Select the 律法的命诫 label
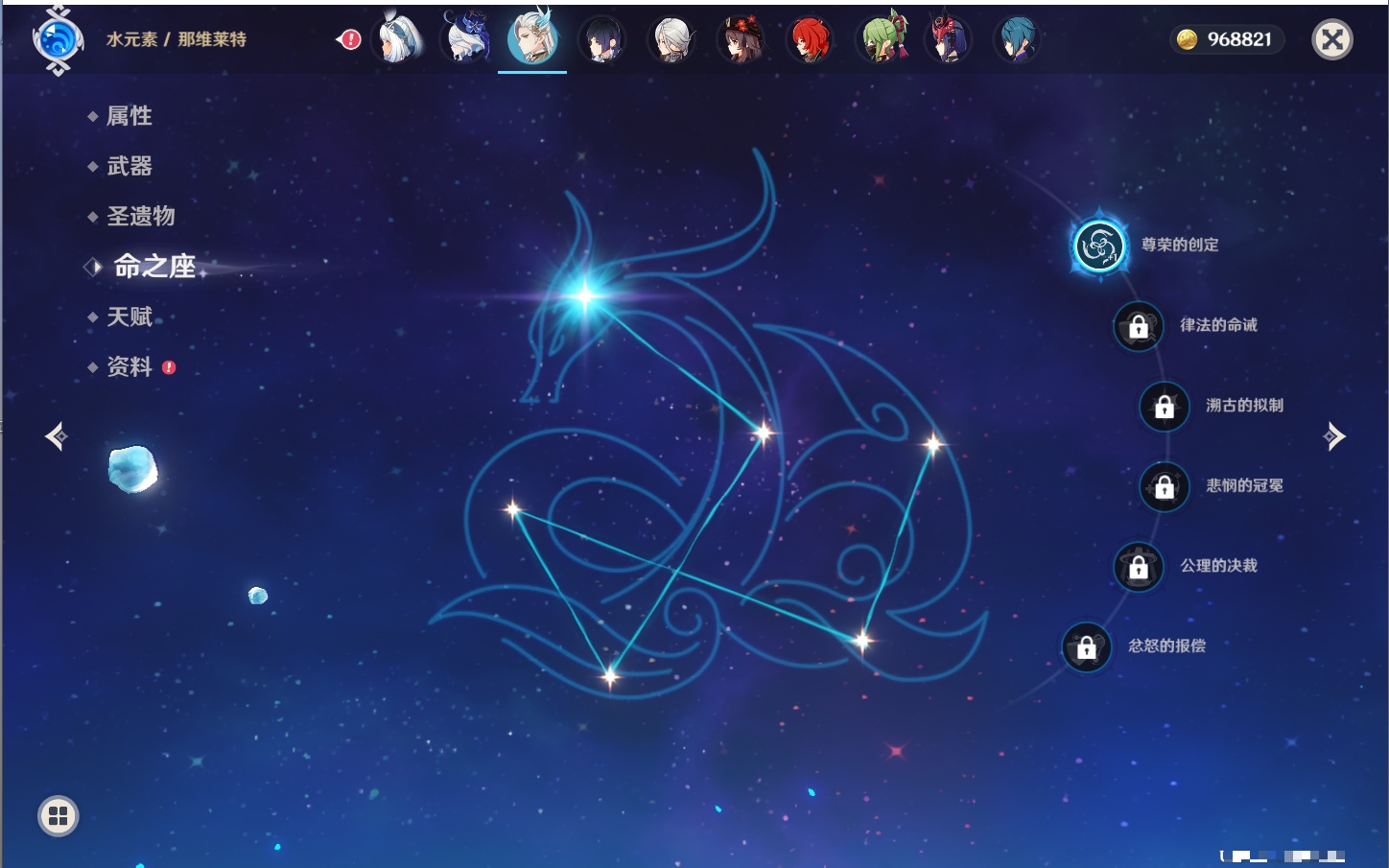This screenshot has width=1389, height=868. [x=1218, y=325]
